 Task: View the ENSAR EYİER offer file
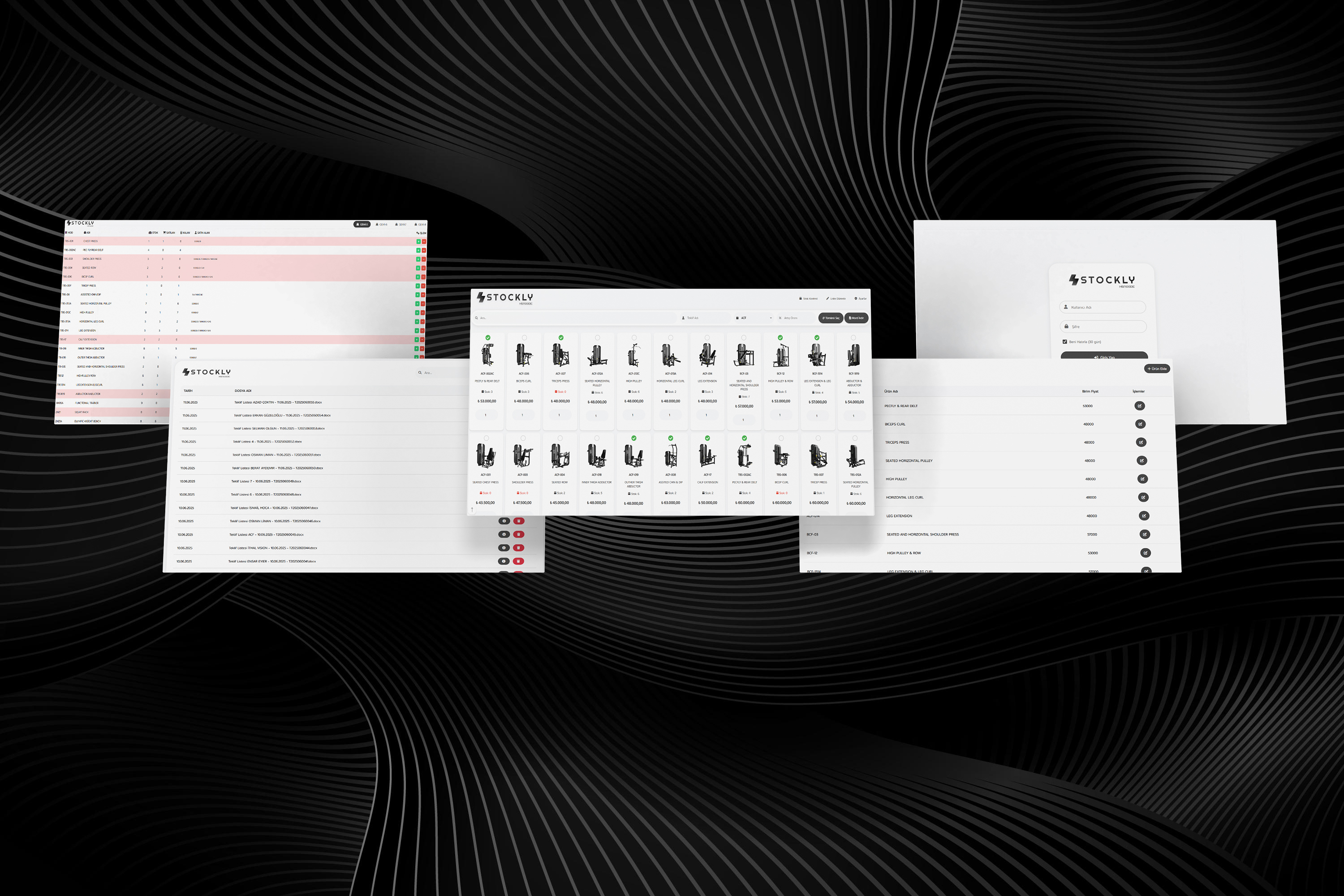(x=504, y=561)
